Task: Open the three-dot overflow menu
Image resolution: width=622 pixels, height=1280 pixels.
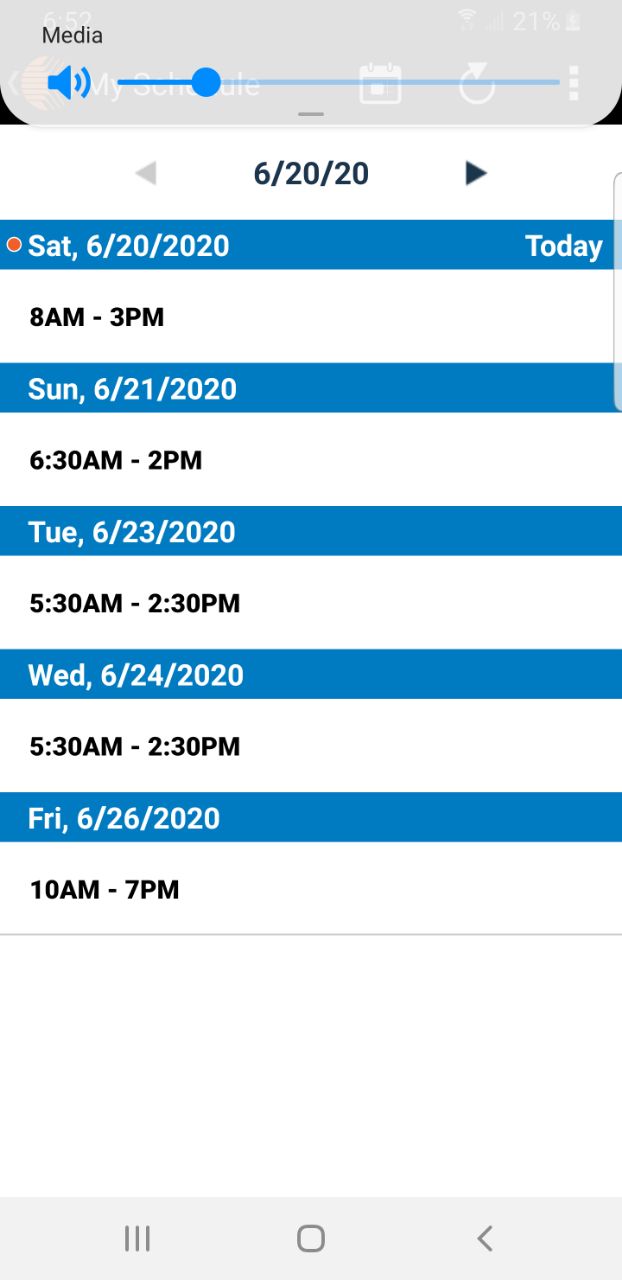Action: coord(573,84)
